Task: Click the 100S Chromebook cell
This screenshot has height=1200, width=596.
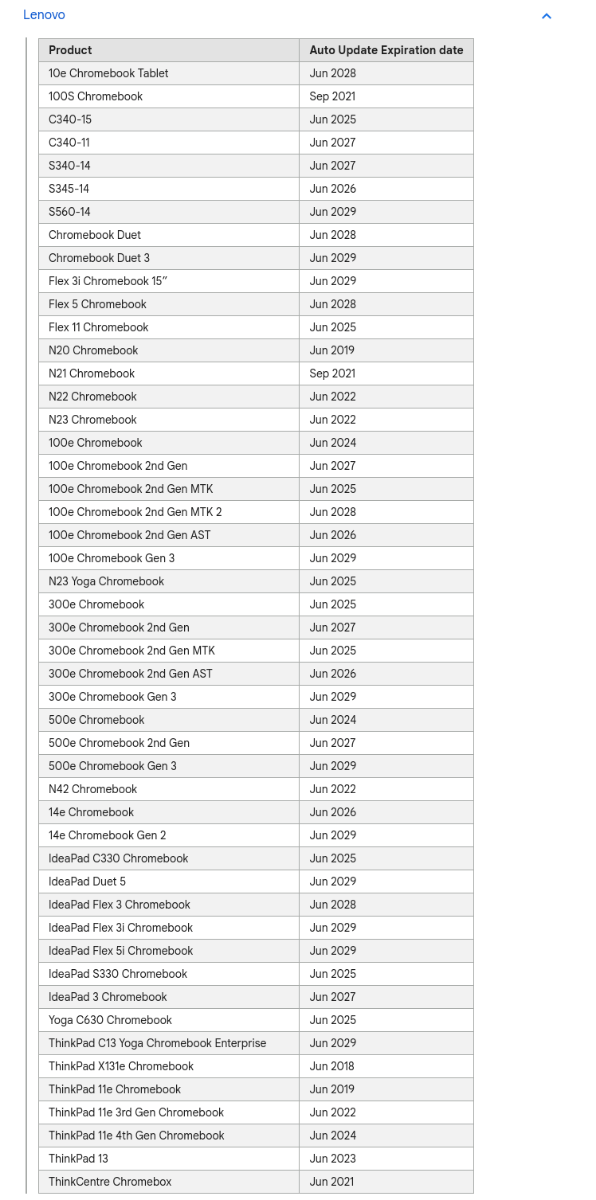Action: 168,96
